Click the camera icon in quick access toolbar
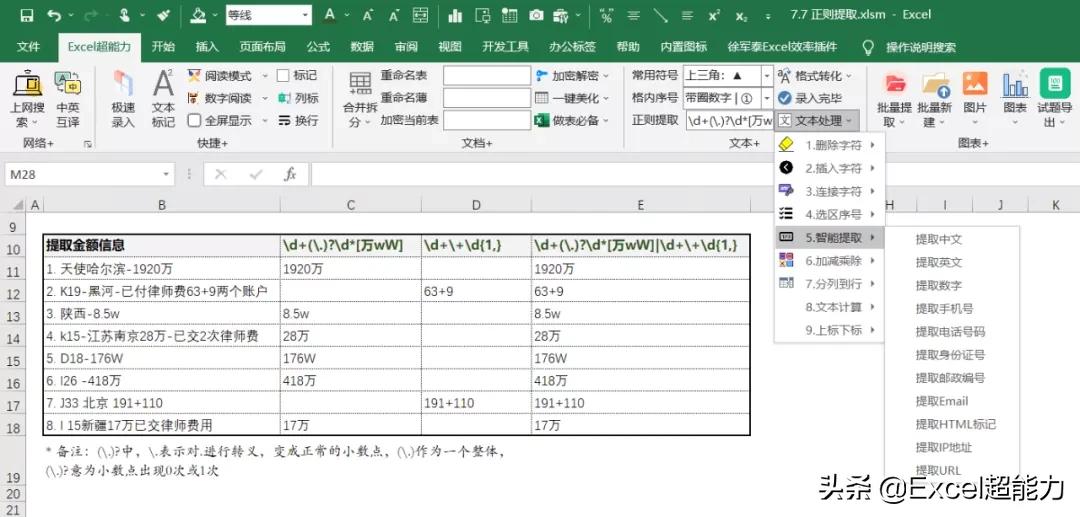Screen dimensions: 1080x517 pos(537,15)
